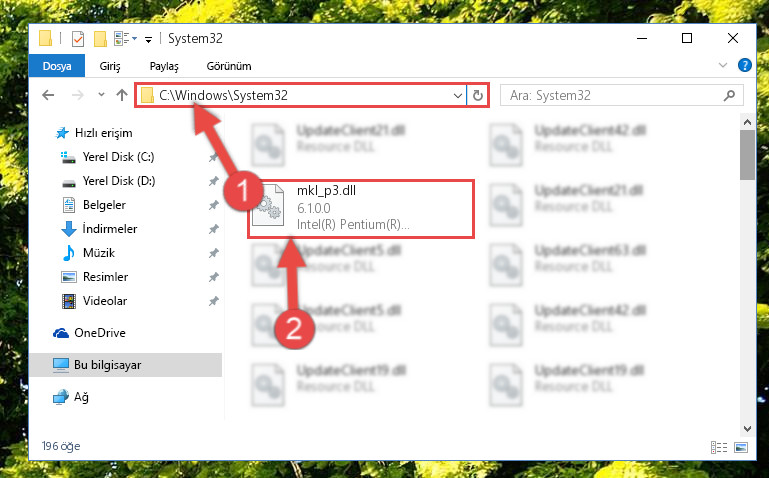The height and width of the screenshot is (478, 769).
Task: Unpin Belgeler using its pin icon
Action: [x=213, y=205]
